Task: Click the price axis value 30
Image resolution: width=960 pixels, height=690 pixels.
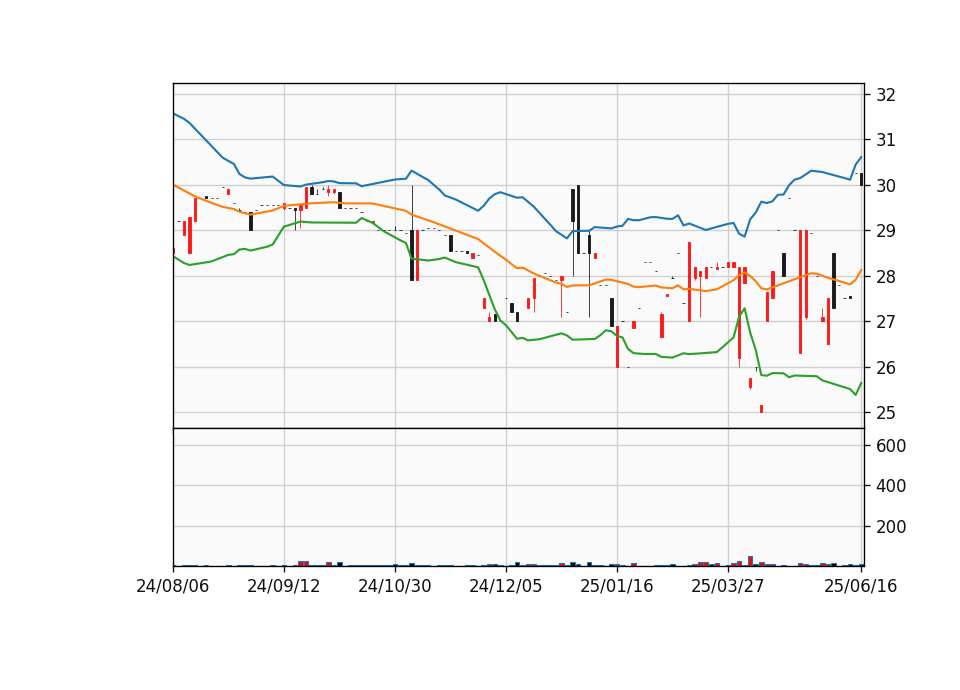Action: pyautogui.click(x=886, y=186)
